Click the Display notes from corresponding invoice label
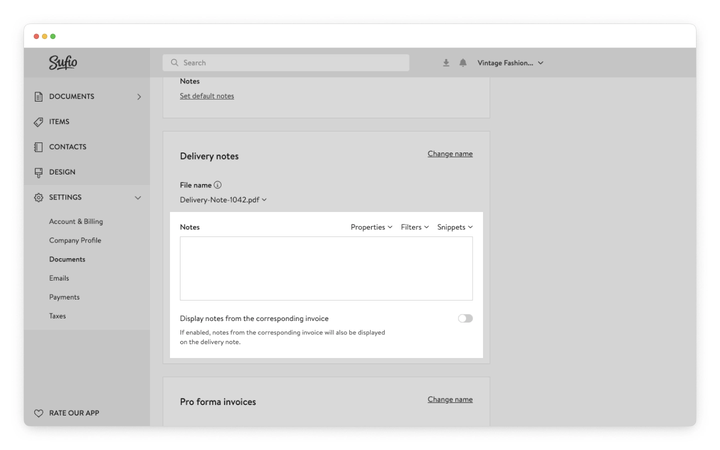Image resolution: width=720 pixels, height=450 pixels. (254, 319)
